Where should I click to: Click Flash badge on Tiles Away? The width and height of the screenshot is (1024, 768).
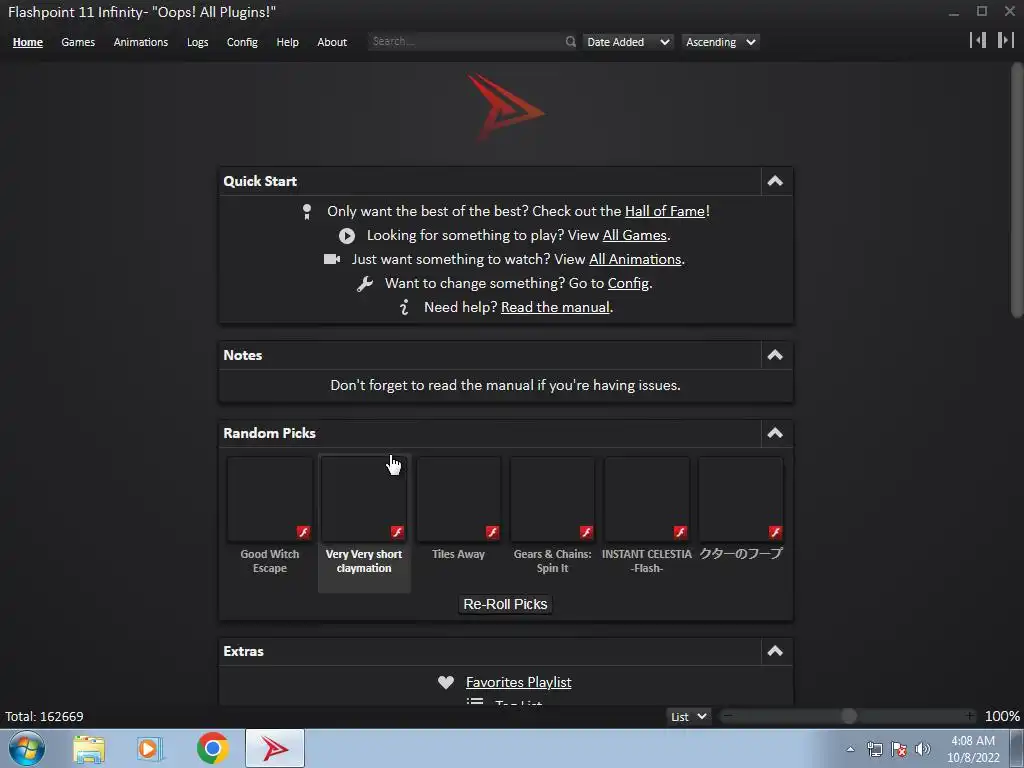(492, 532)
